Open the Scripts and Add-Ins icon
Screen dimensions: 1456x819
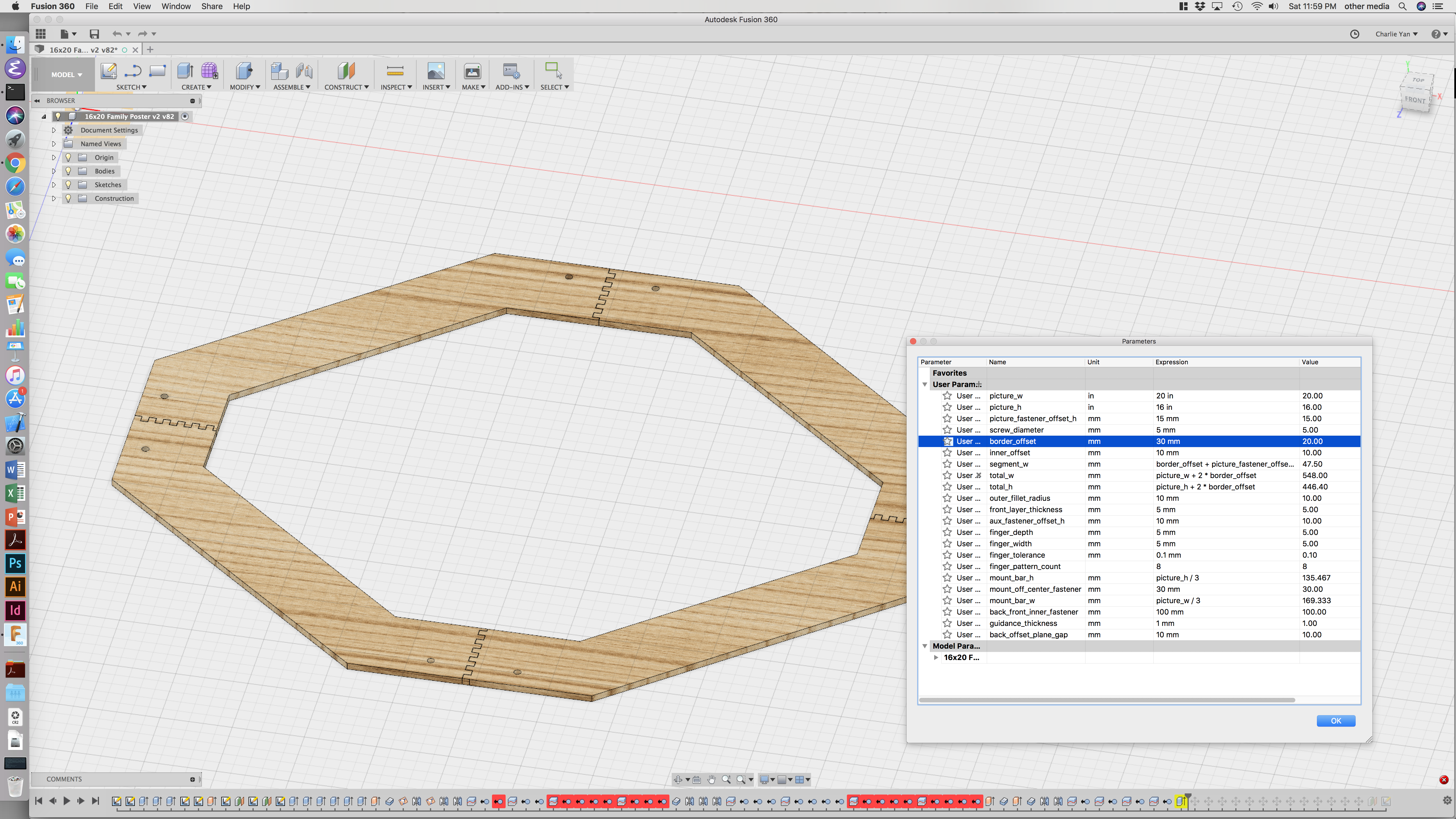[511, 71]
